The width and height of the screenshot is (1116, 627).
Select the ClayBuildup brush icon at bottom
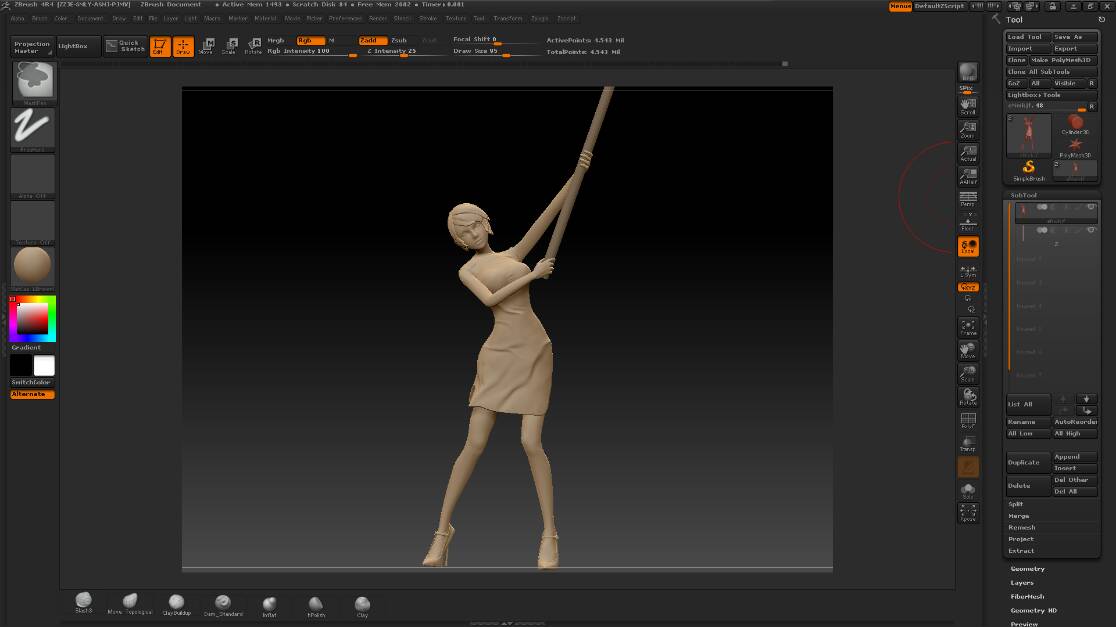176,604
